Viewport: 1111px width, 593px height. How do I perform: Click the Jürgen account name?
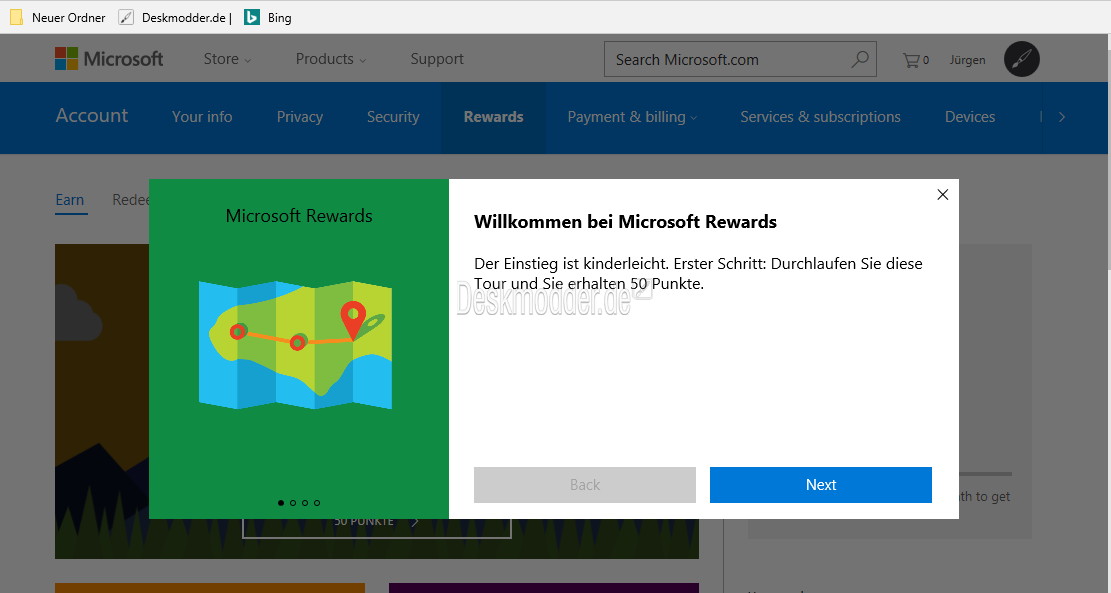click(967, 60)
